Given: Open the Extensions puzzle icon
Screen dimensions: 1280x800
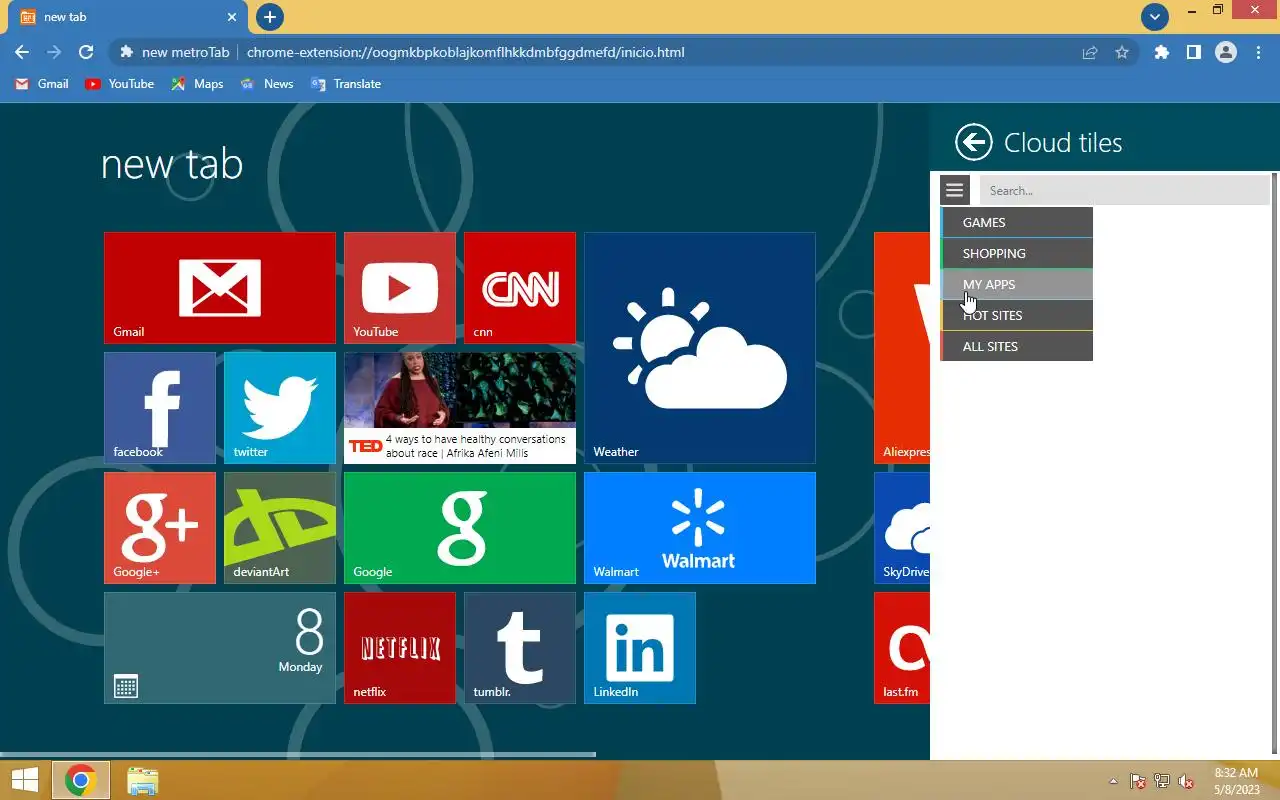Looking at the screenshot, I should coord(1161,52).
